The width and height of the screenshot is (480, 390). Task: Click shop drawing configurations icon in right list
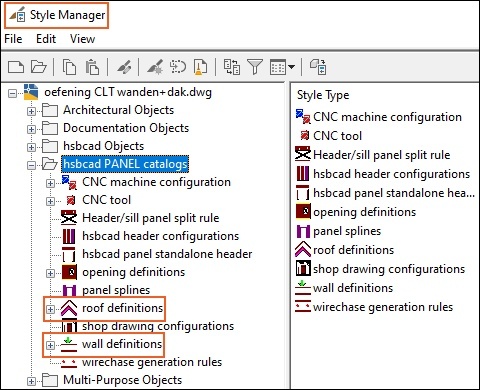(303, 269)
